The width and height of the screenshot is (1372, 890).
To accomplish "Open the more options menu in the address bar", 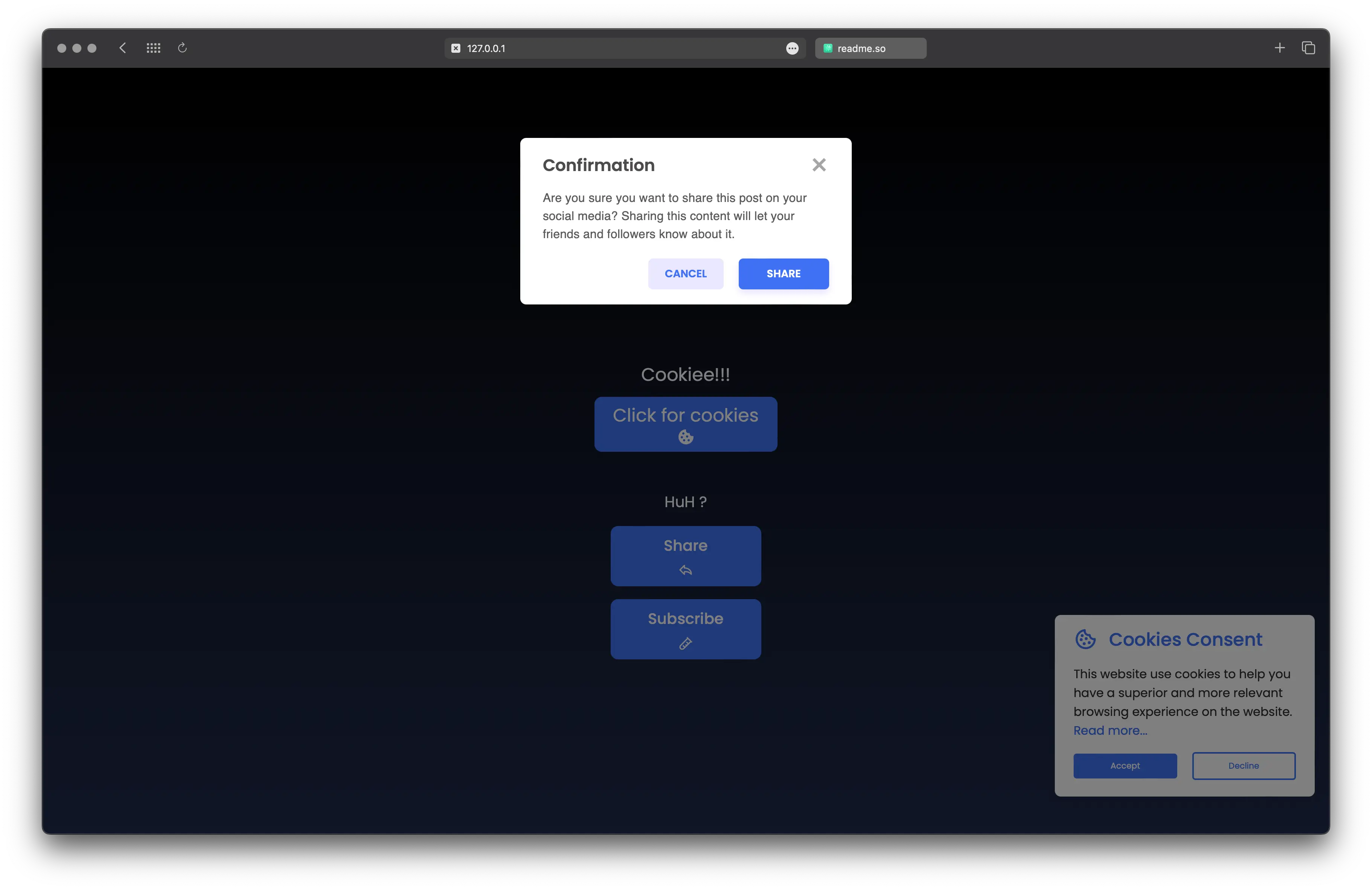I will pyautogui.click(x=792, y=49).
